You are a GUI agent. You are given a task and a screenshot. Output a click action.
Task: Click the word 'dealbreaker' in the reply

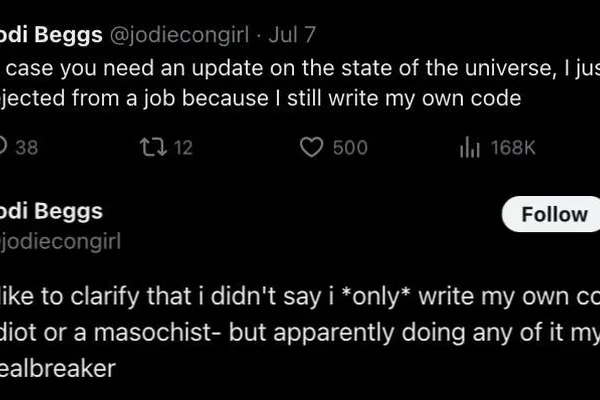coord(58,368)
